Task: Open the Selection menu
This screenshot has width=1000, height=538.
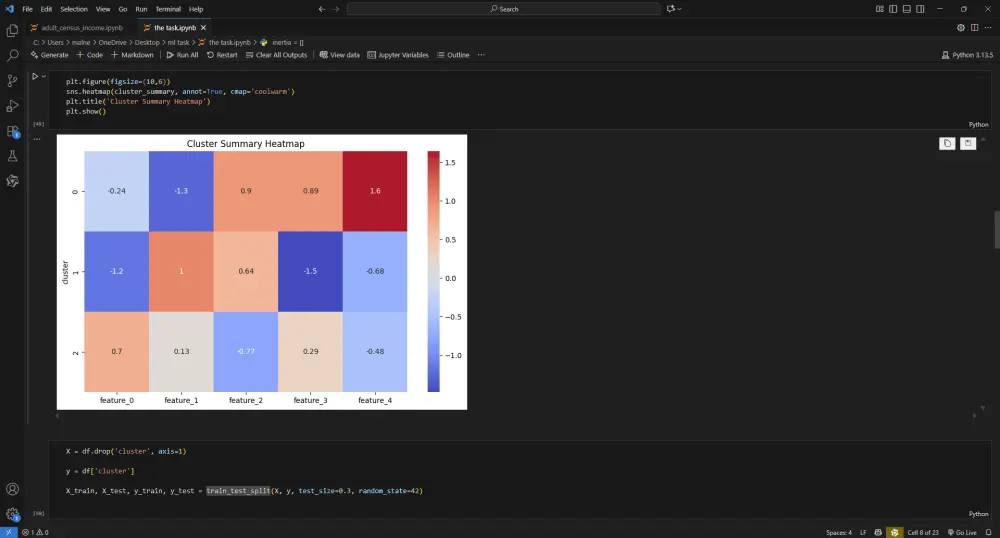Action: click(x=74, y=9)
